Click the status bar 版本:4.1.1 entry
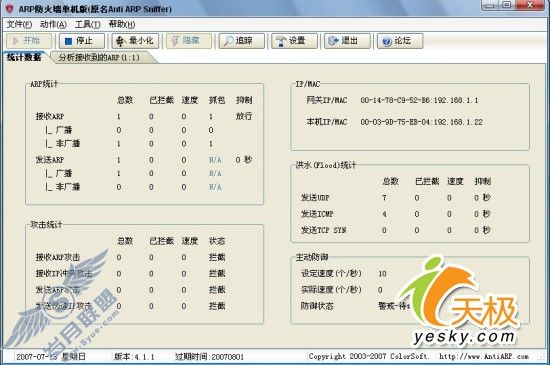This screenshot has height=365, width=550. (x=134, y=357)
